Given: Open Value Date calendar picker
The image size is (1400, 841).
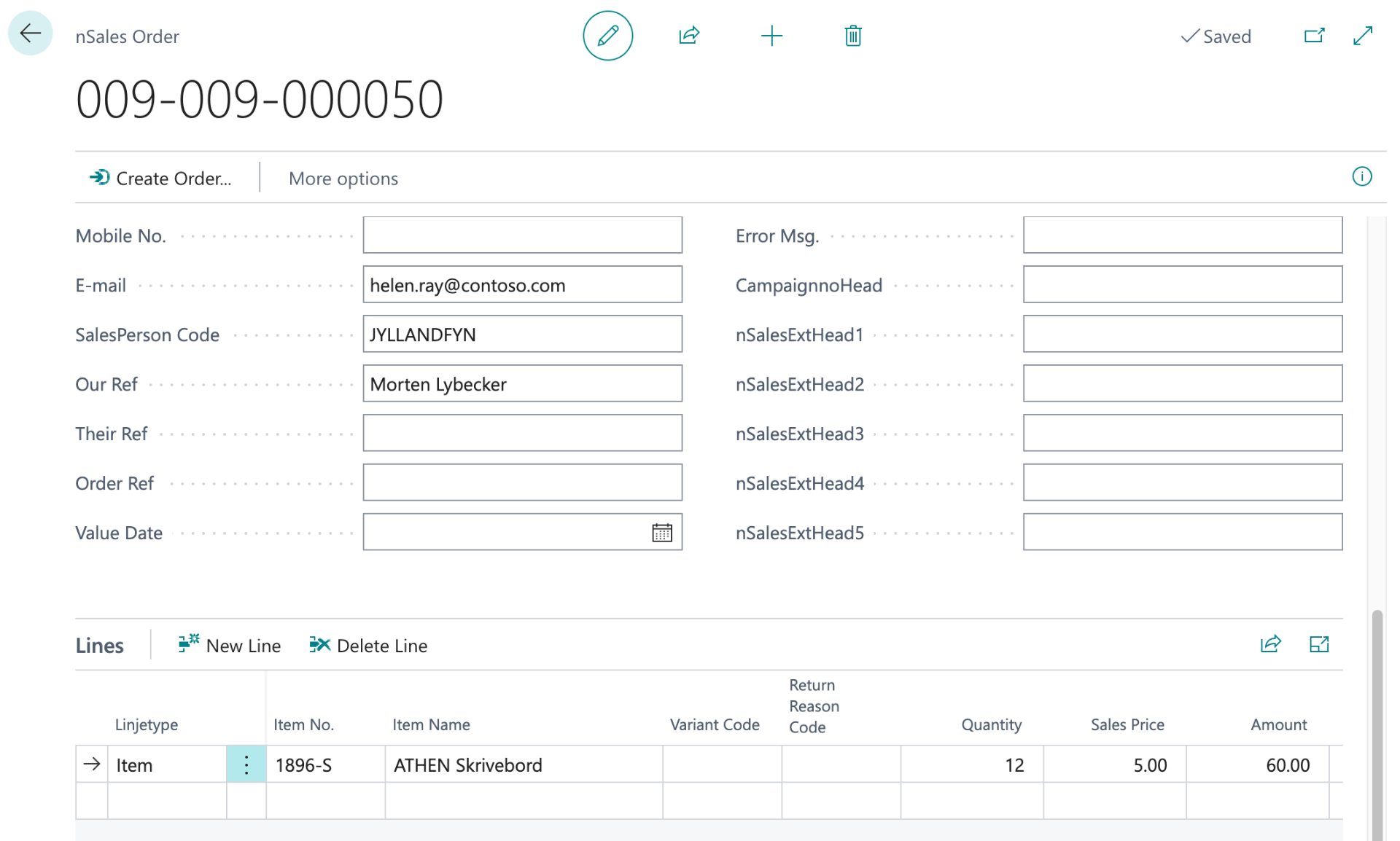Looking at the screenshot, I should click(x=662, y=533).
